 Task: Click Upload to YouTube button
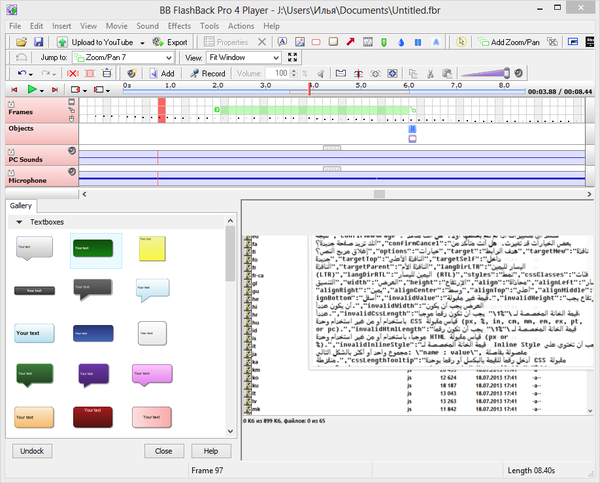coord(98,42)
